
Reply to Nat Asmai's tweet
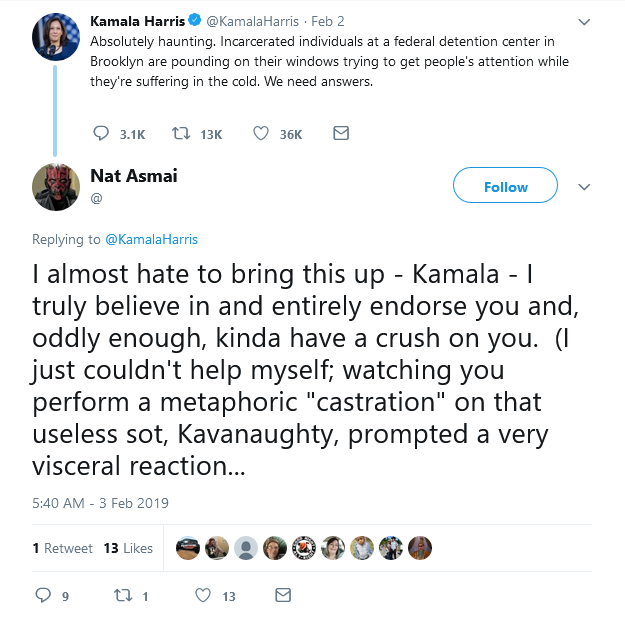click(43, 596)
